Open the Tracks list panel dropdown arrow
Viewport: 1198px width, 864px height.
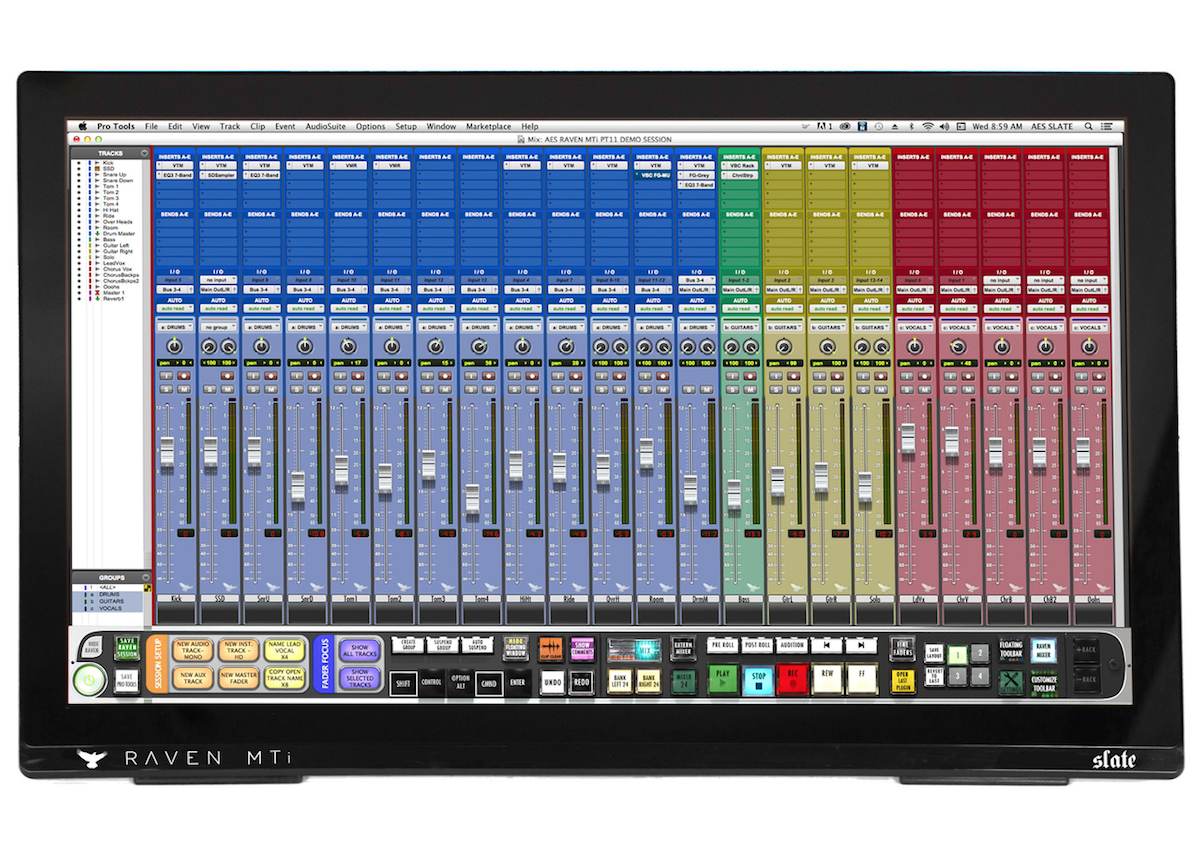144,154
